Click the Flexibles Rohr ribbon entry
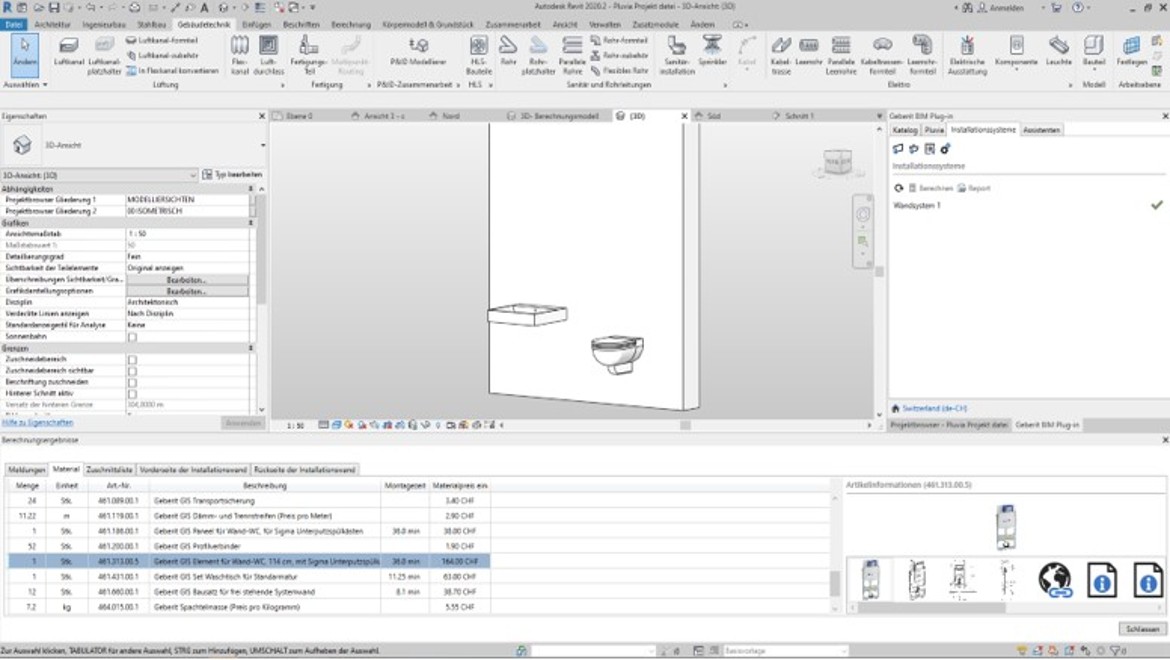 [619, 71]
